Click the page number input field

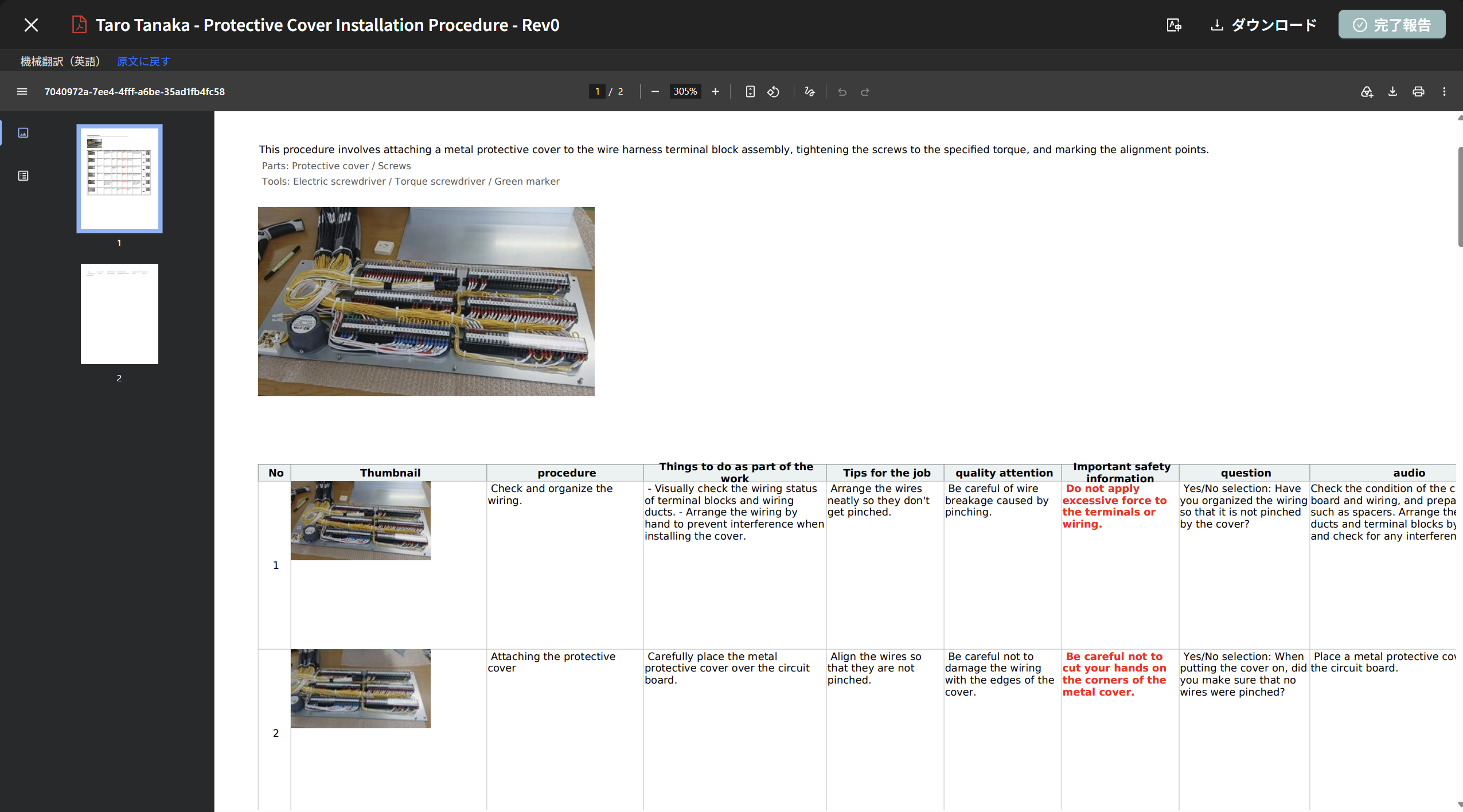tap(597, 92)
